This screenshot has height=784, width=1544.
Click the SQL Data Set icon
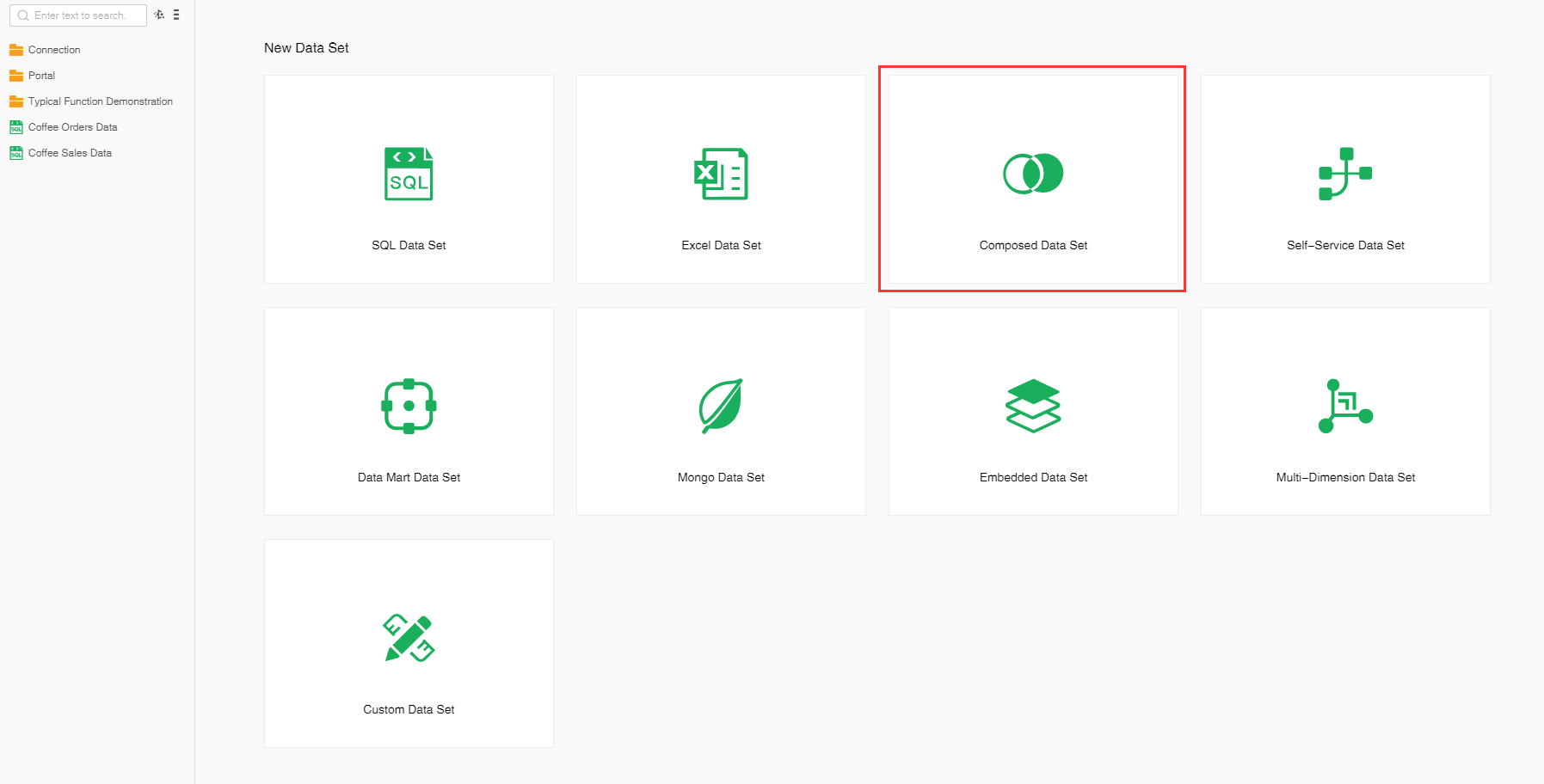[409, 174]
